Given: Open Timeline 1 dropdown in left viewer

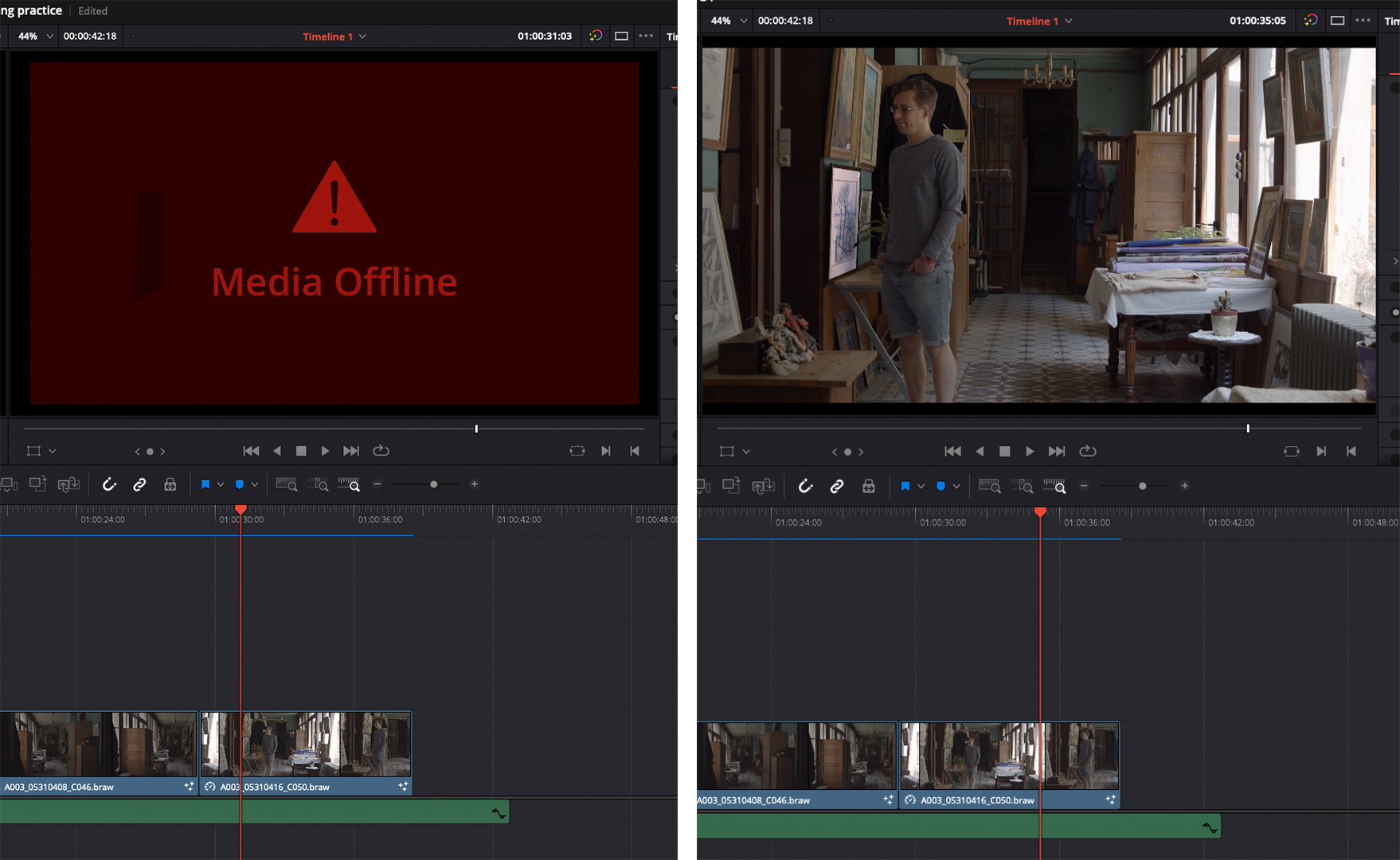Looking at the screenshot, I should [x=334, y=37].
